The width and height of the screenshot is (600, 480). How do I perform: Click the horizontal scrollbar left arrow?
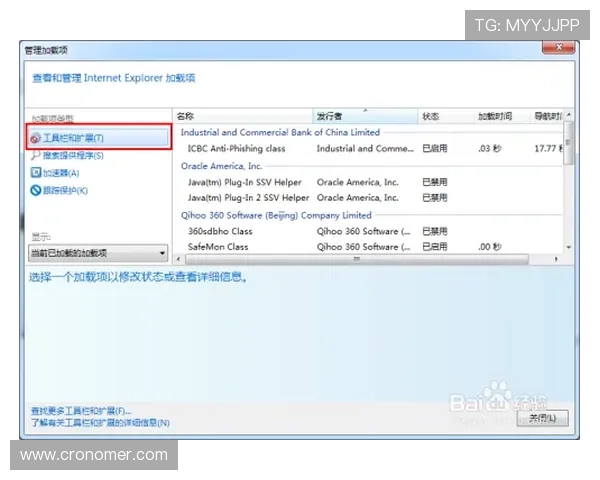click(178, 259)
